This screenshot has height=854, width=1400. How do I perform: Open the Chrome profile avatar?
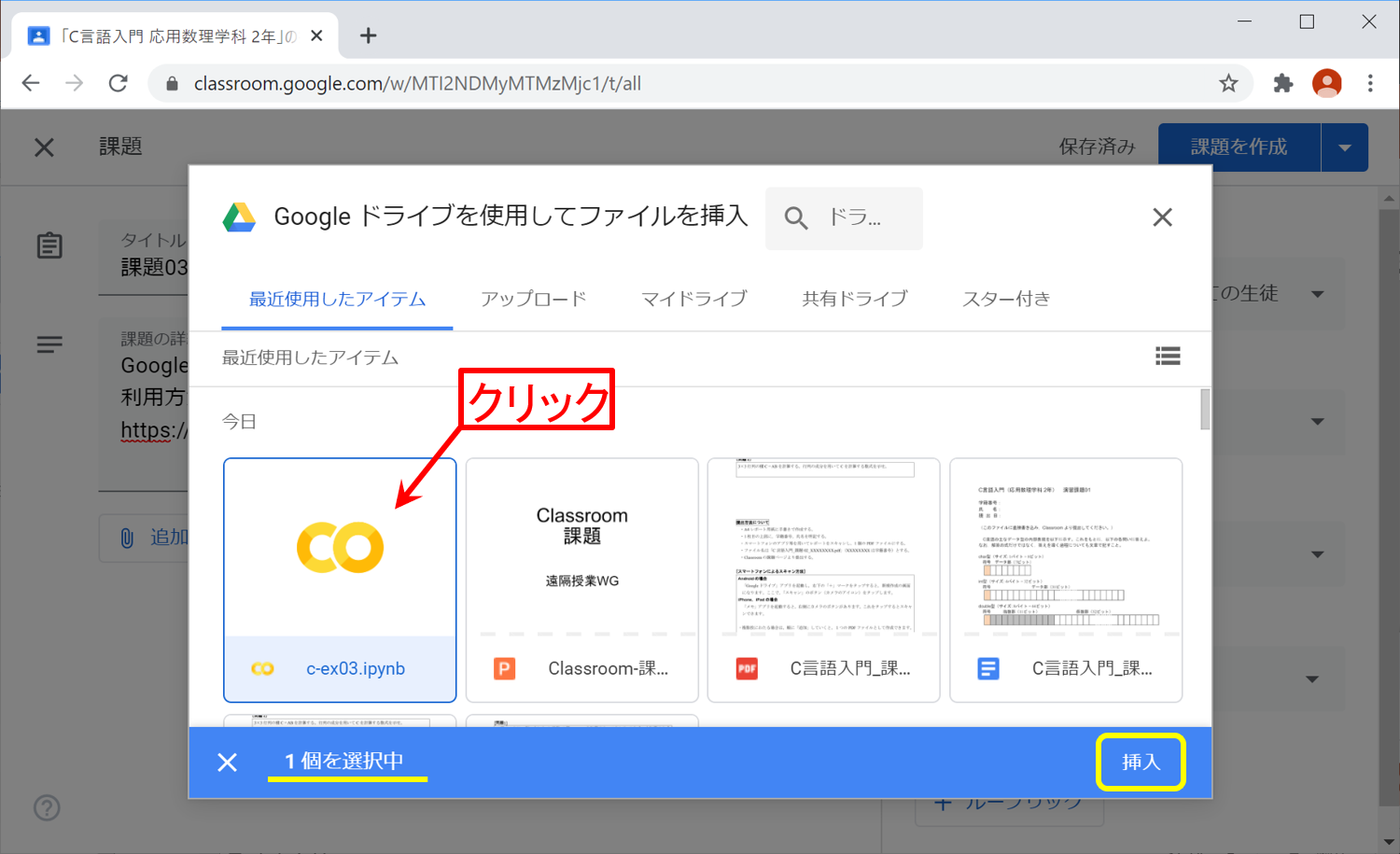coord(1326,83)
